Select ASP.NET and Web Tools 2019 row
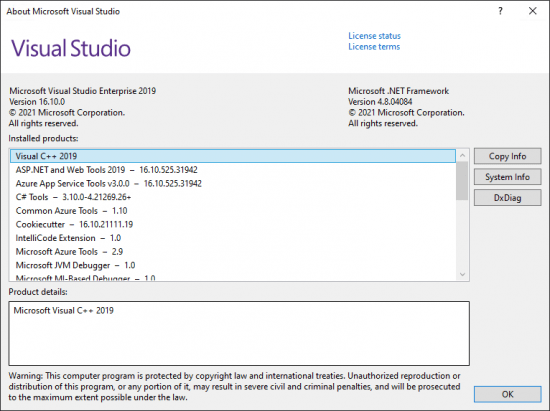The image size is (550, 411). pyautogui.click(x=233, y=170)
